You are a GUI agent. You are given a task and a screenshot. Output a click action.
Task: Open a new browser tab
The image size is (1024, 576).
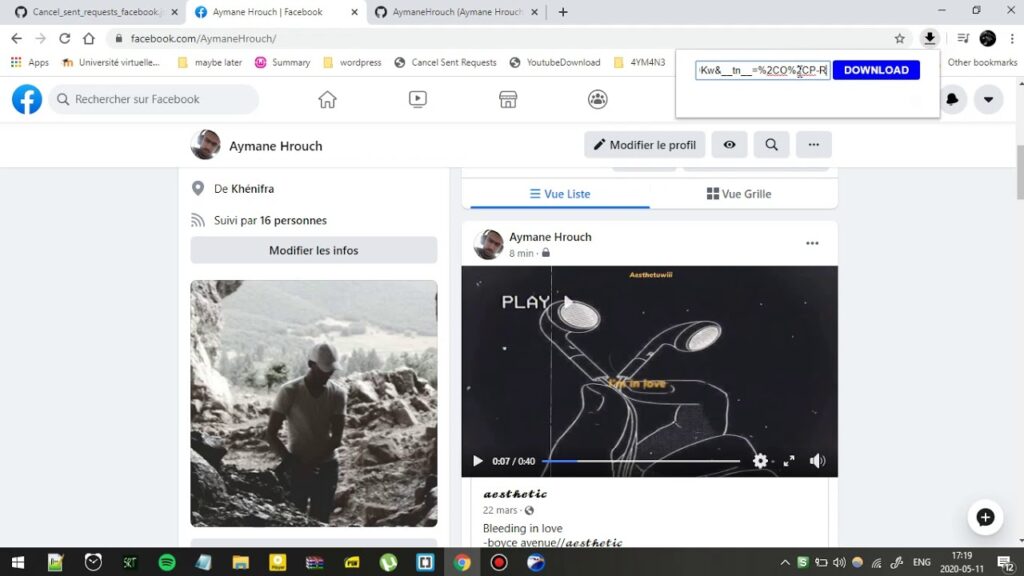tap(563, 12)
